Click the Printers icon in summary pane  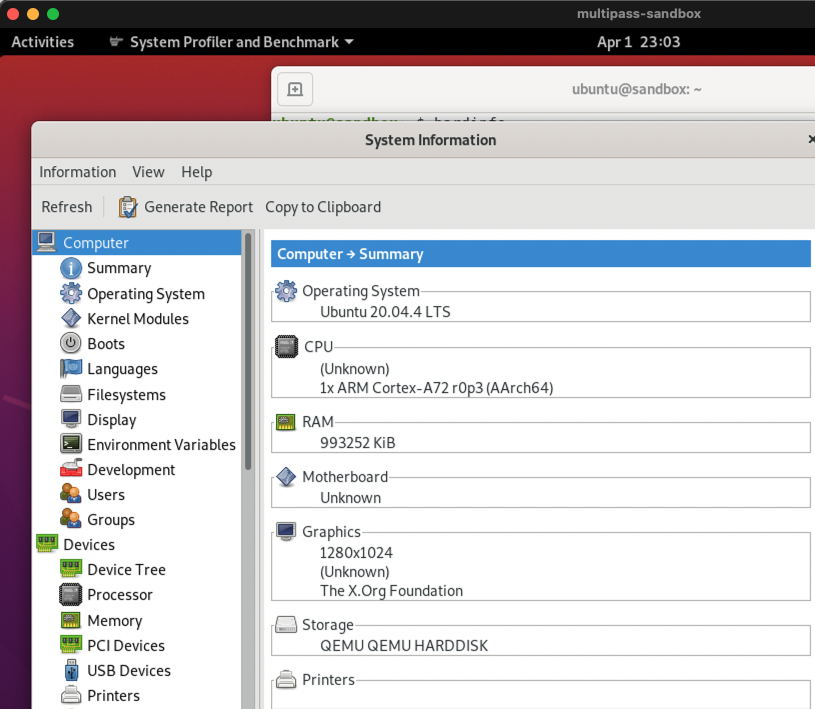click(x=286, y=679)
